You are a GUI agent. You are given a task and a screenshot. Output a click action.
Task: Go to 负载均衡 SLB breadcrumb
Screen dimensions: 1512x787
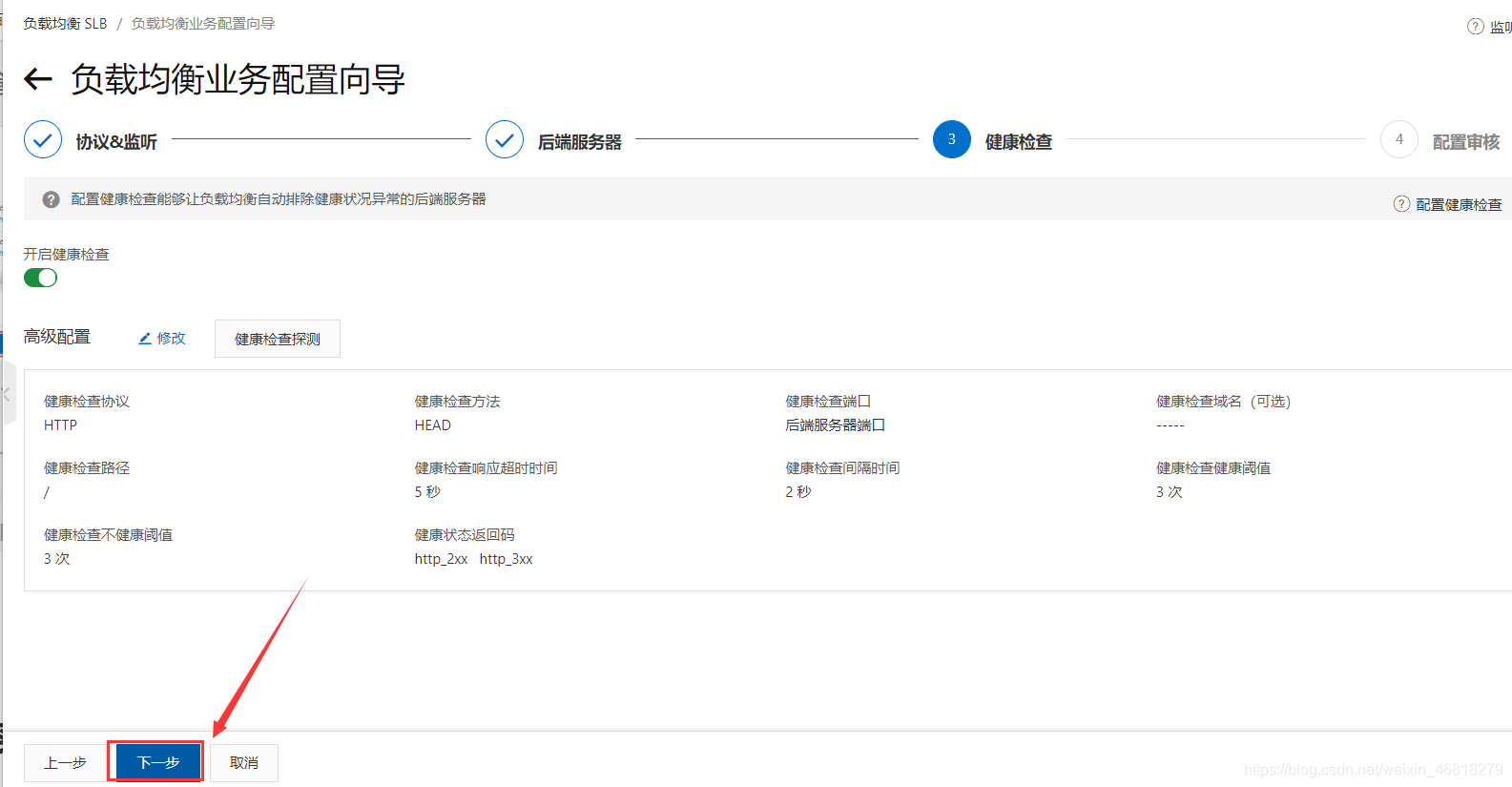[65, 23]
